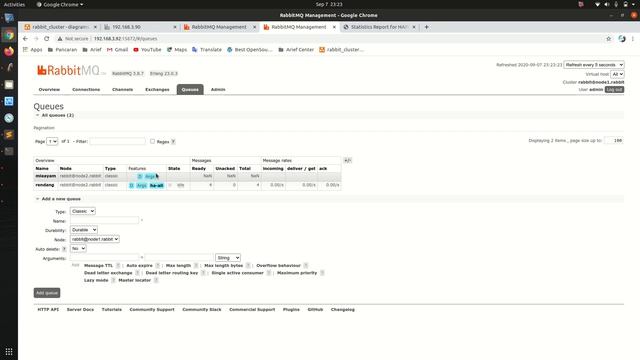Image resolution: width=640 pixels, height=360 pixels.
Task: Click the help icon next to Auto delete
Action: point(64,249)
